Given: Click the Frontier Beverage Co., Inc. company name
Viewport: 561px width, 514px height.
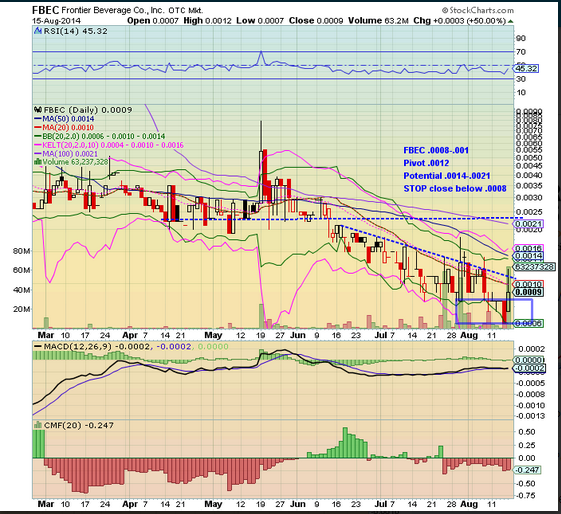Looking at the screenshot, I should (112, 10).
